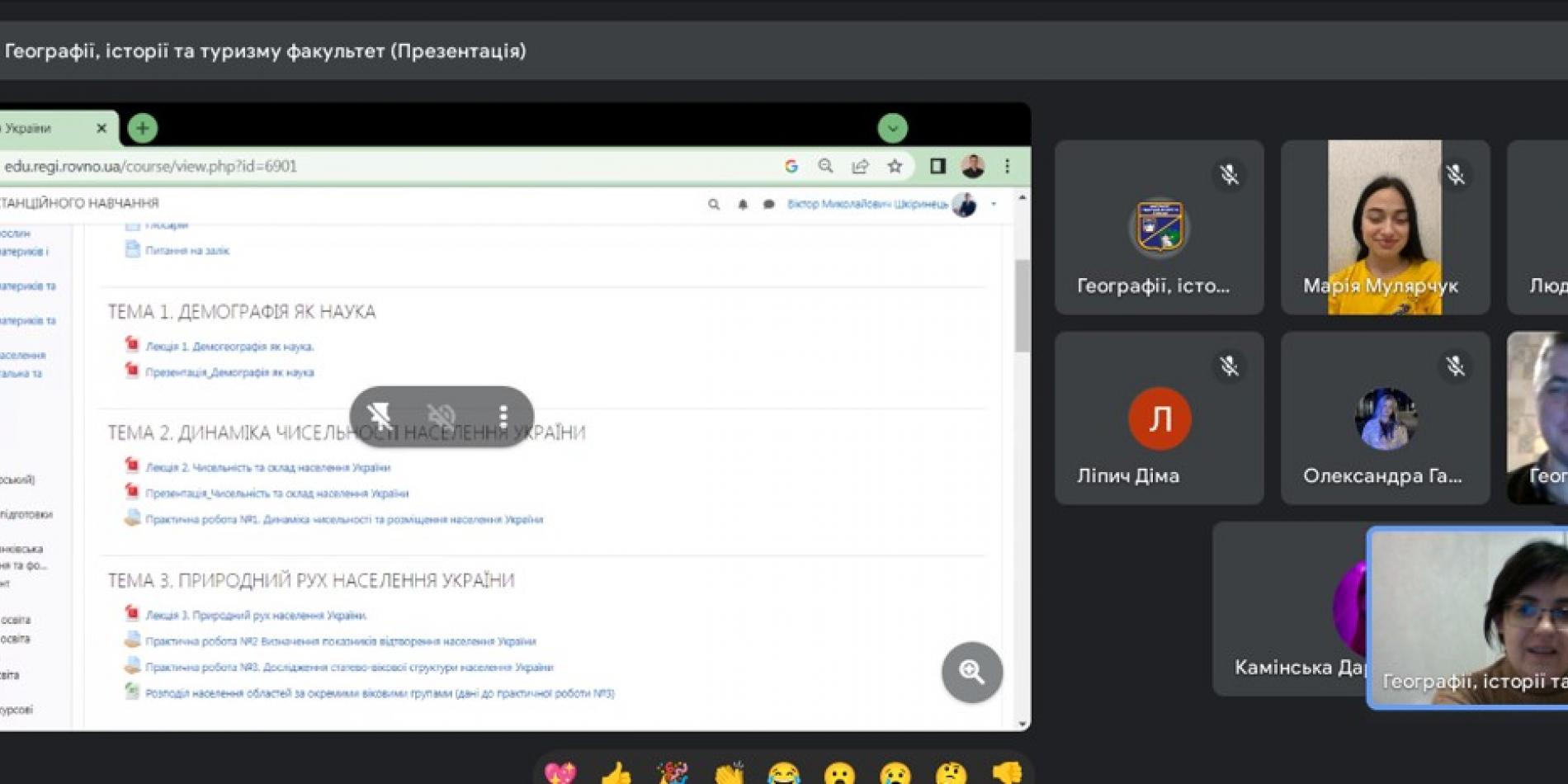1568x784 pixels.
Task: Open Презентація_Демографія як наука file
Action: tap(229, 372)
